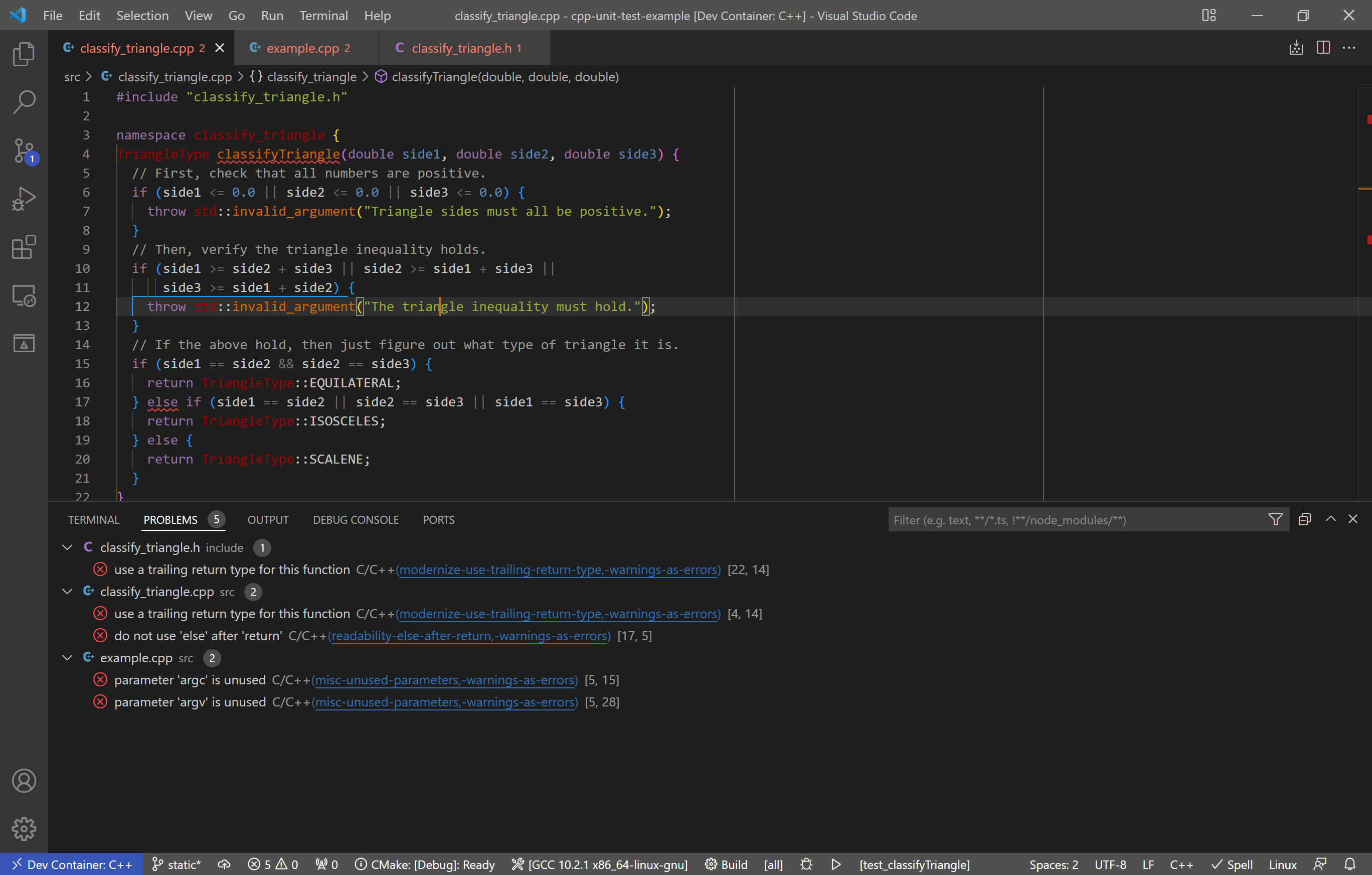Screen dimensions: 1372x875
Task: Collapse the classify_triangle.cpp problems group
Action: [x=67, y=591]
